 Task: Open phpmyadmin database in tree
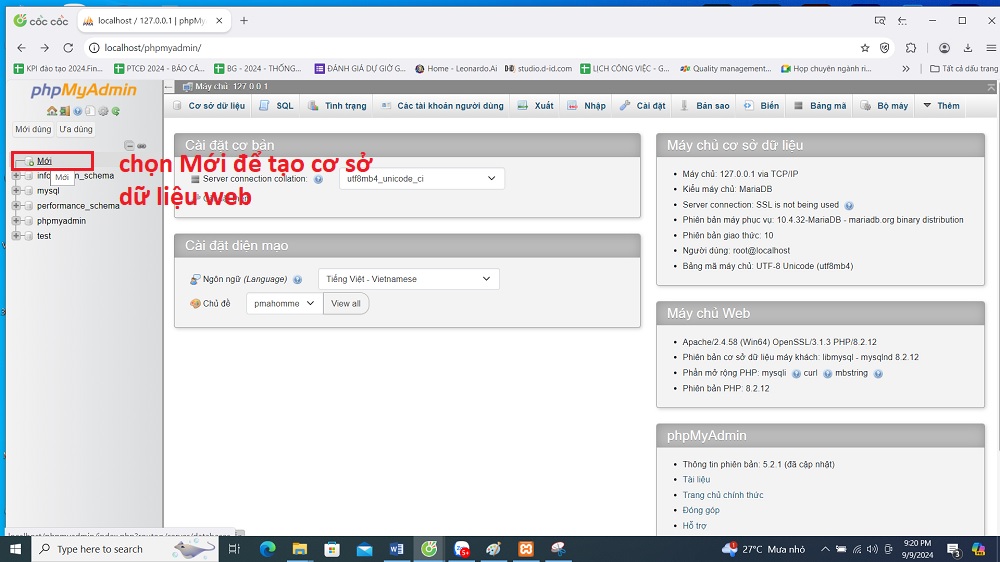coord(61,221)
